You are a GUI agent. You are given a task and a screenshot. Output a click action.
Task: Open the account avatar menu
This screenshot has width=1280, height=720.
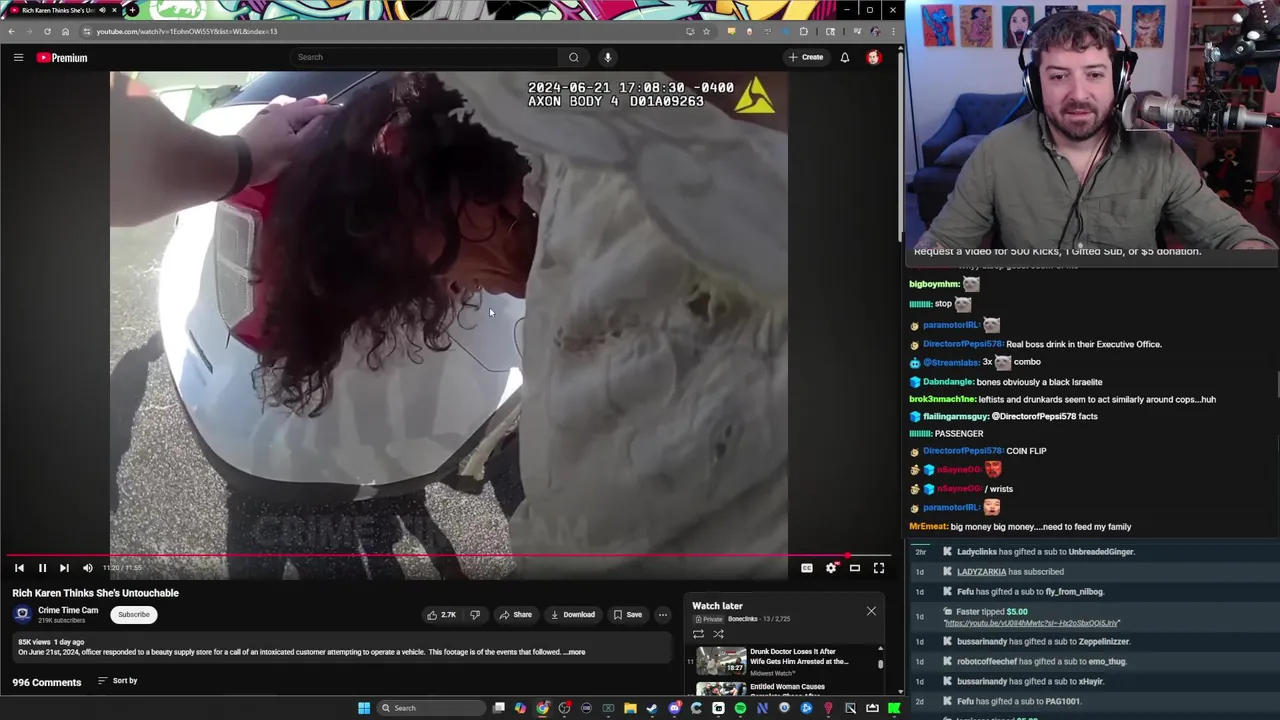[x=874, y=57]
